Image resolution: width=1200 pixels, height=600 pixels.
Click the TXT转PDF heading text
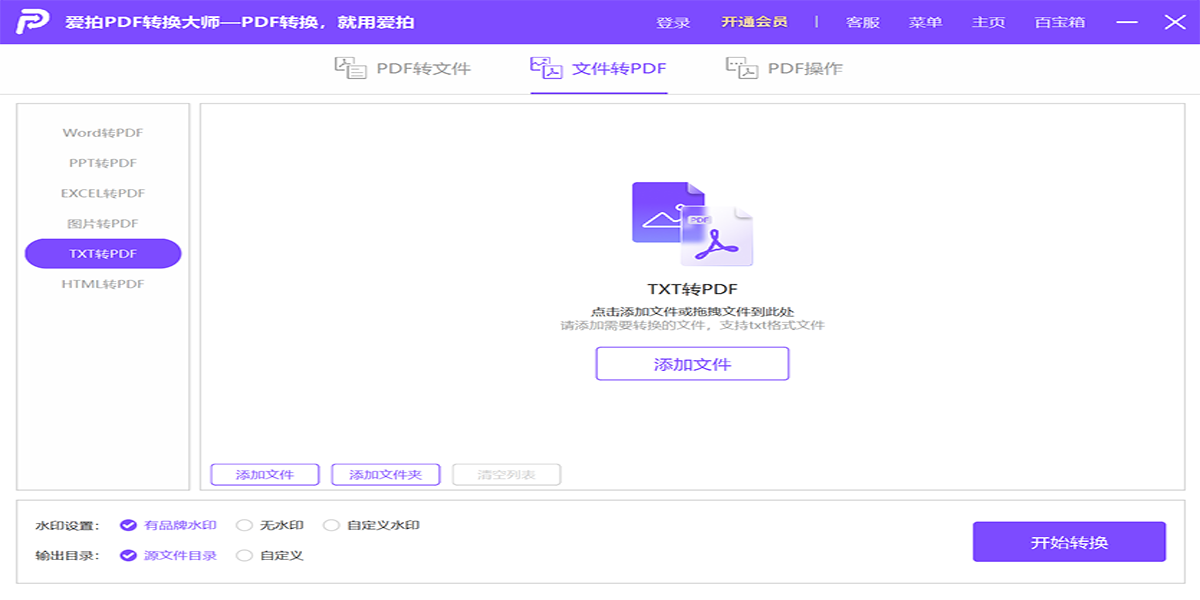(692, 290)
